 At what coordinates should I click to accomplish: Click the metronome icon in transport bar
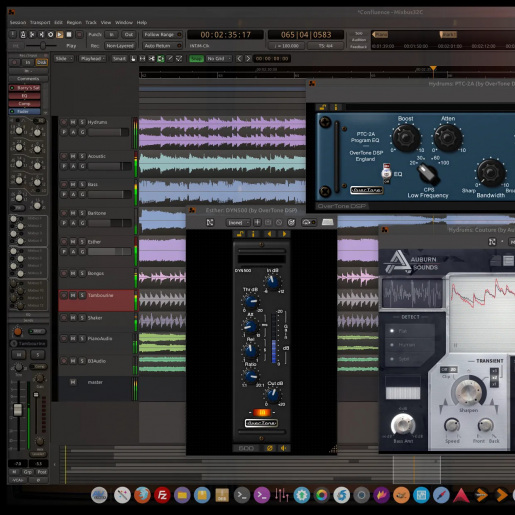tap(23, 34)
